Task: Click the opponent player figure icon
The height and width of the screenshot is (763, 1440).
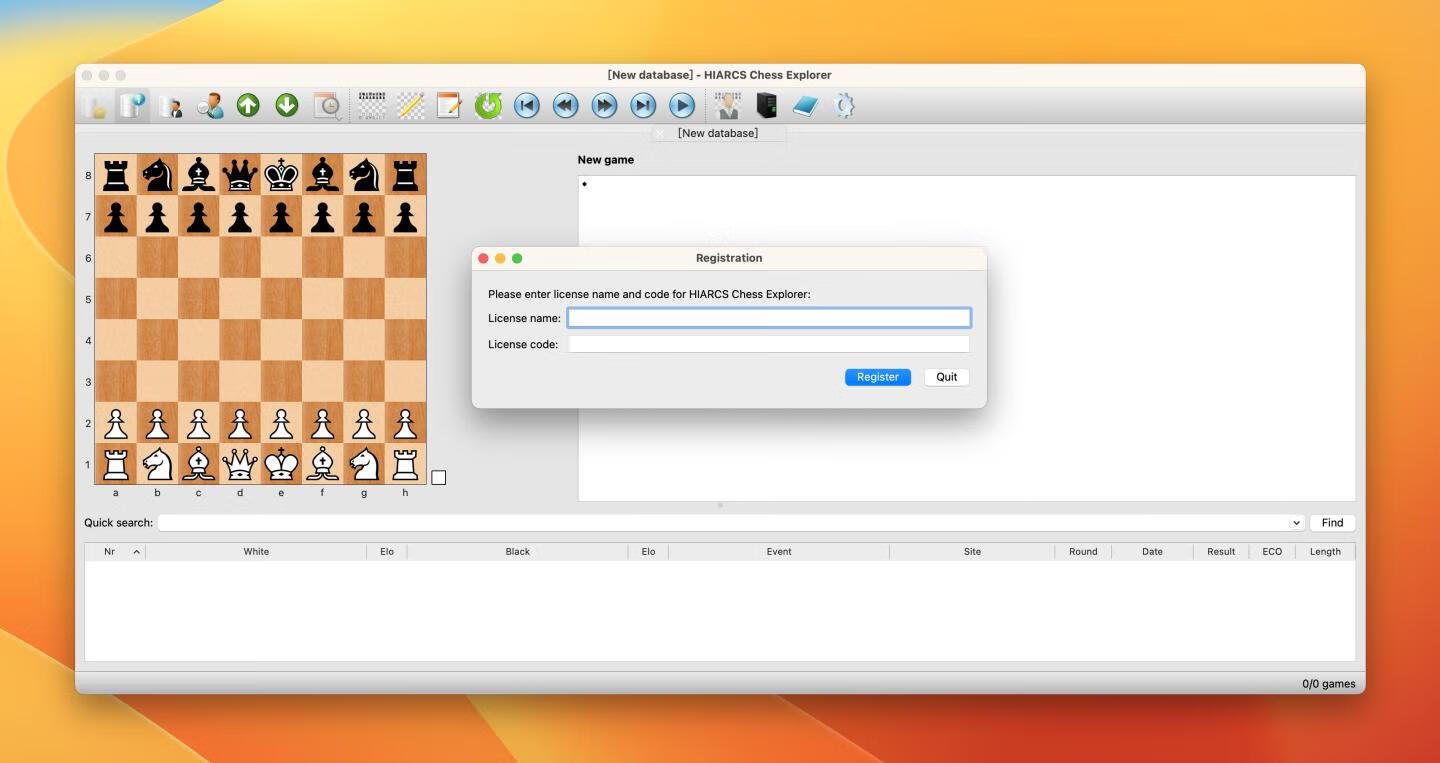Action: tap(728, 106)
